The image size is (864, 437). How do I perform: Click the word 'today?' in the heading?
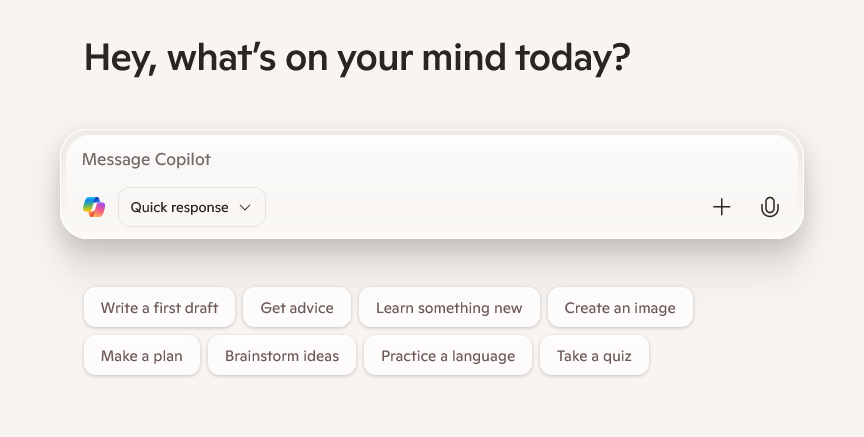573,58
